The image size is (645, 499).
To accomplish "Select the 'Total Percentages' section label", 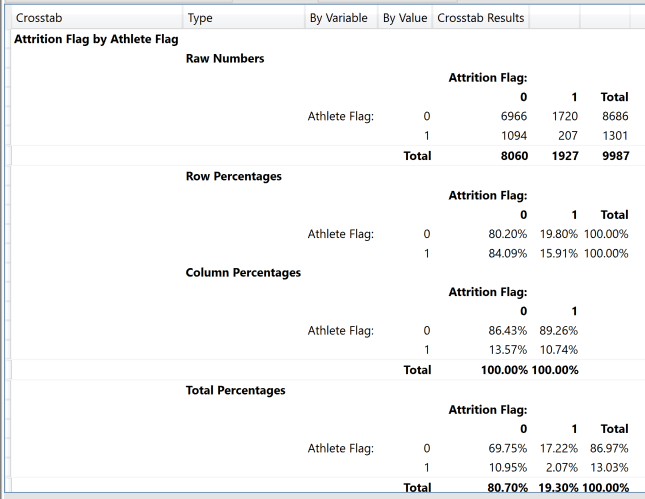I will pos(235,390).
